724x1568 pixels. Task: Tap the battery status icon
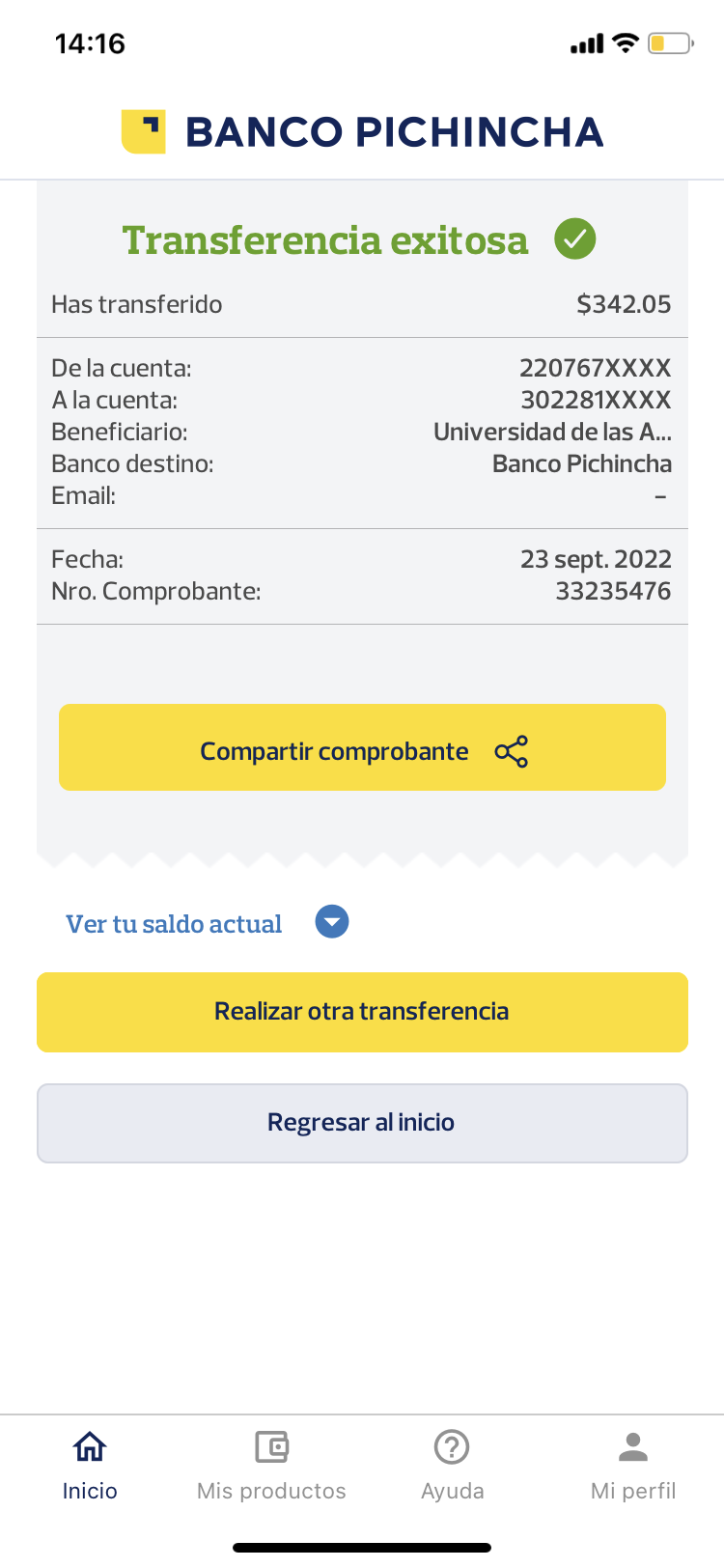pos(670,43)
